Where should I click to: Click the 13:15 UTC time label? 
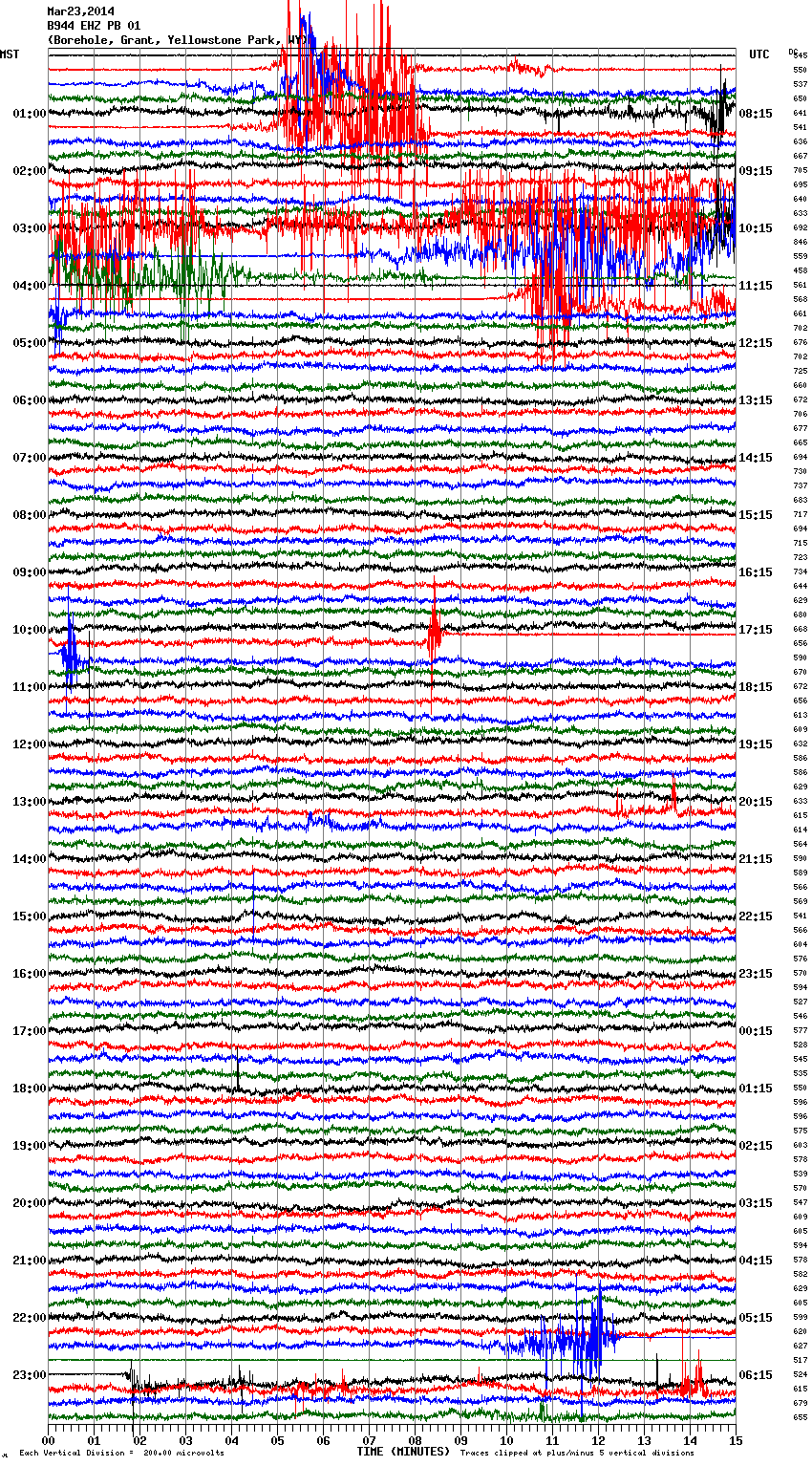coord(756,400)
